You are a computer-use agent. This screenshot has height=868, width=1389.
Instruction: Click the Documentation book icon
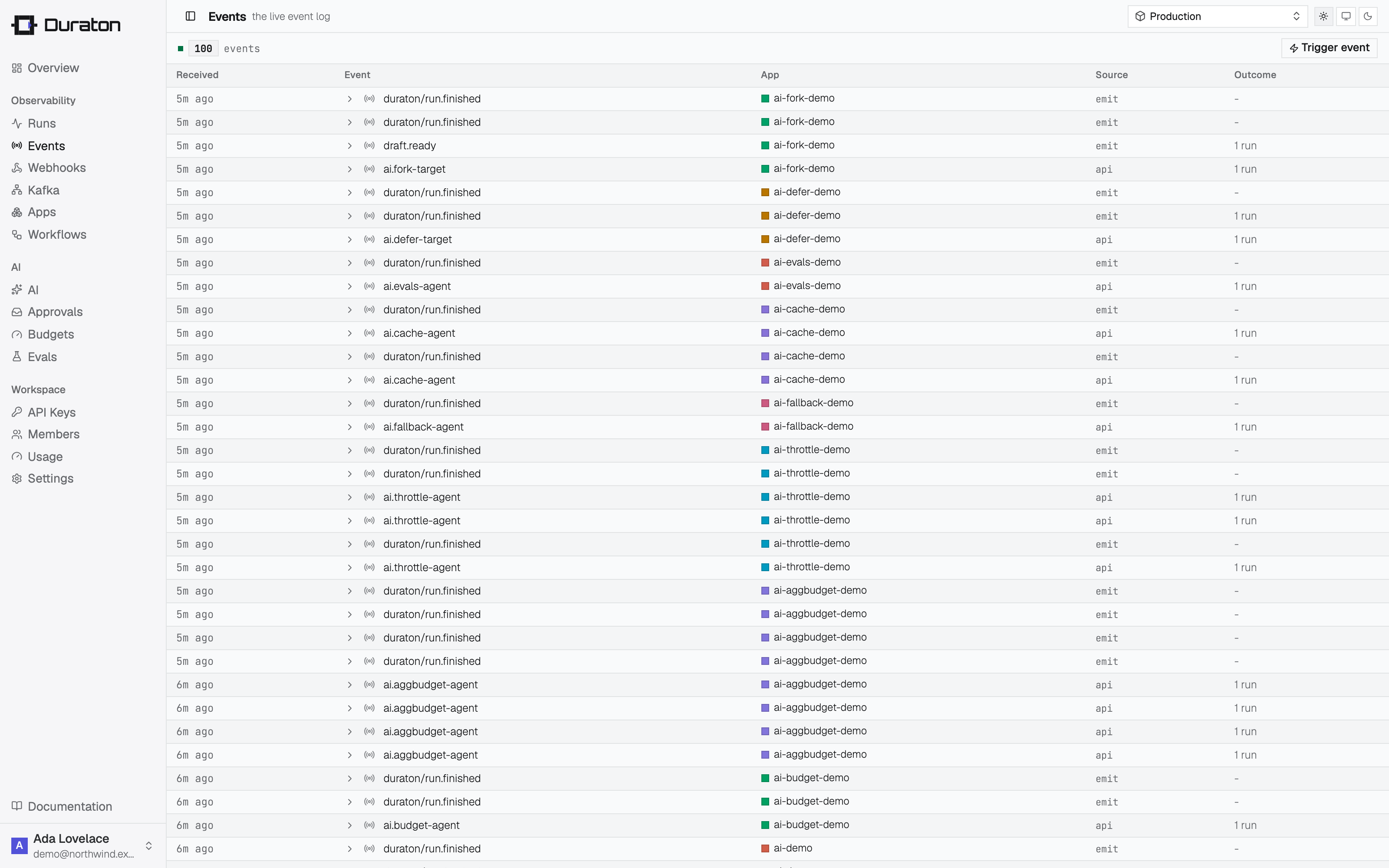click(x=16, y=806)
